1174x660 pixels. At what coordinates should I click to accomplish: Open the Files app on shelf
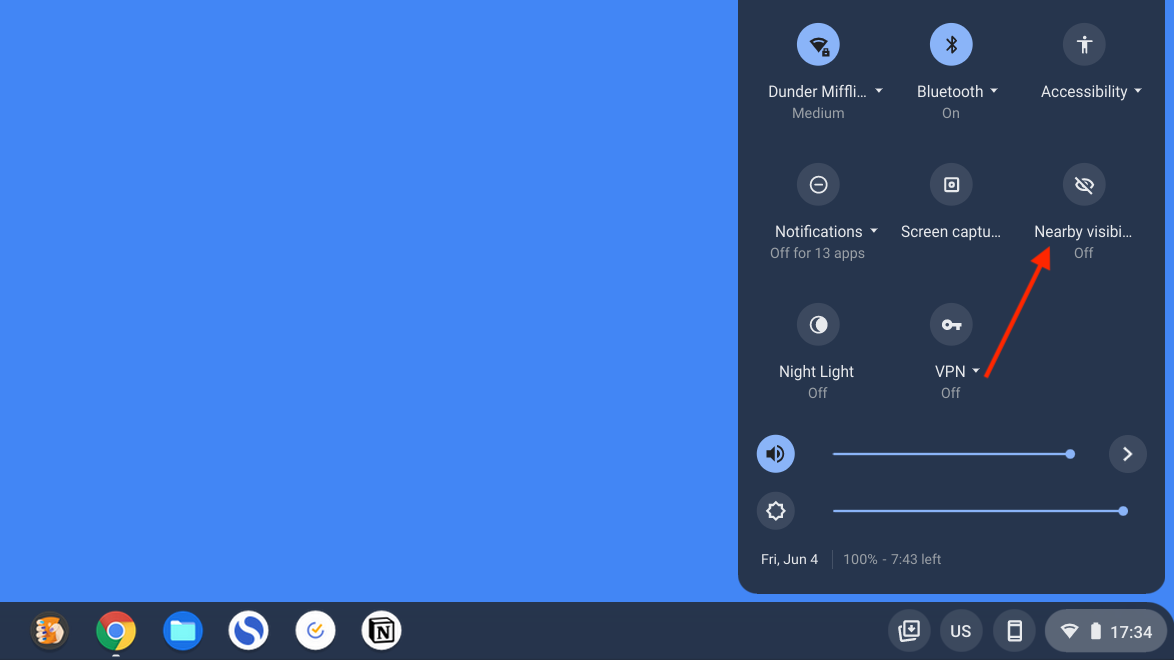coord(183,631)
